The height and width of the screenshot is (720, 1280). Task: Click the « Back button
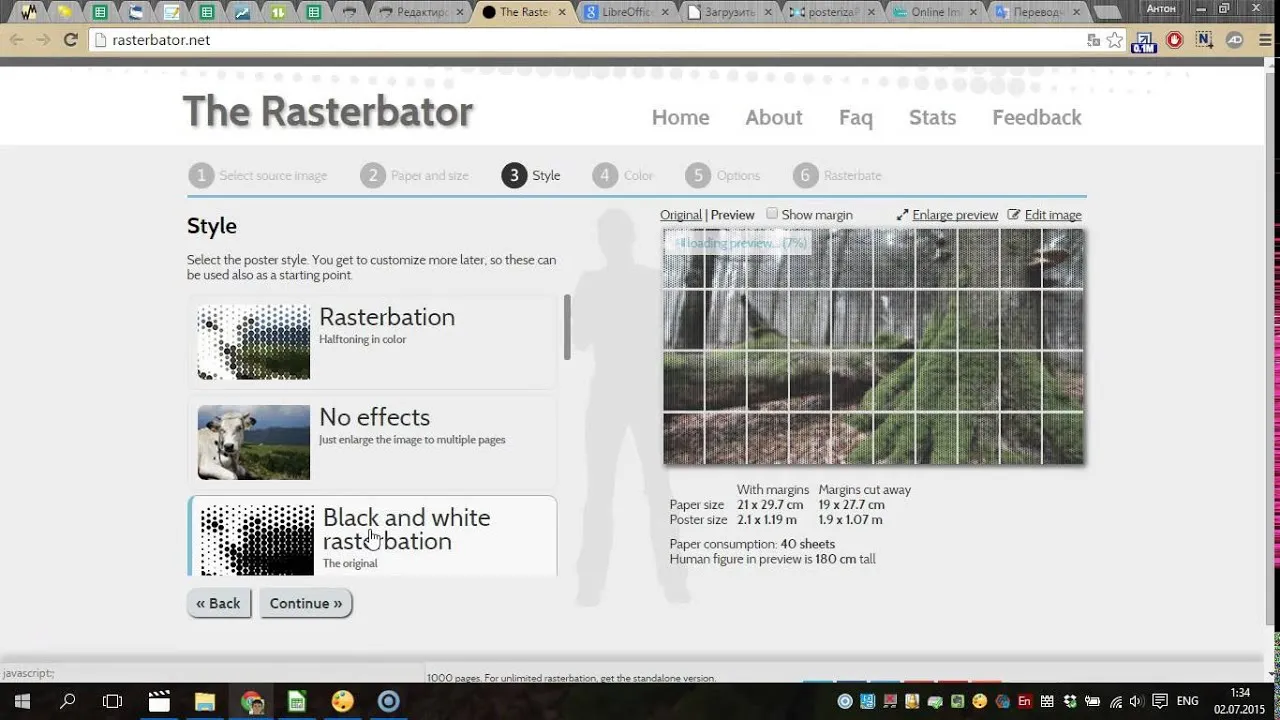tap(218, 603)
